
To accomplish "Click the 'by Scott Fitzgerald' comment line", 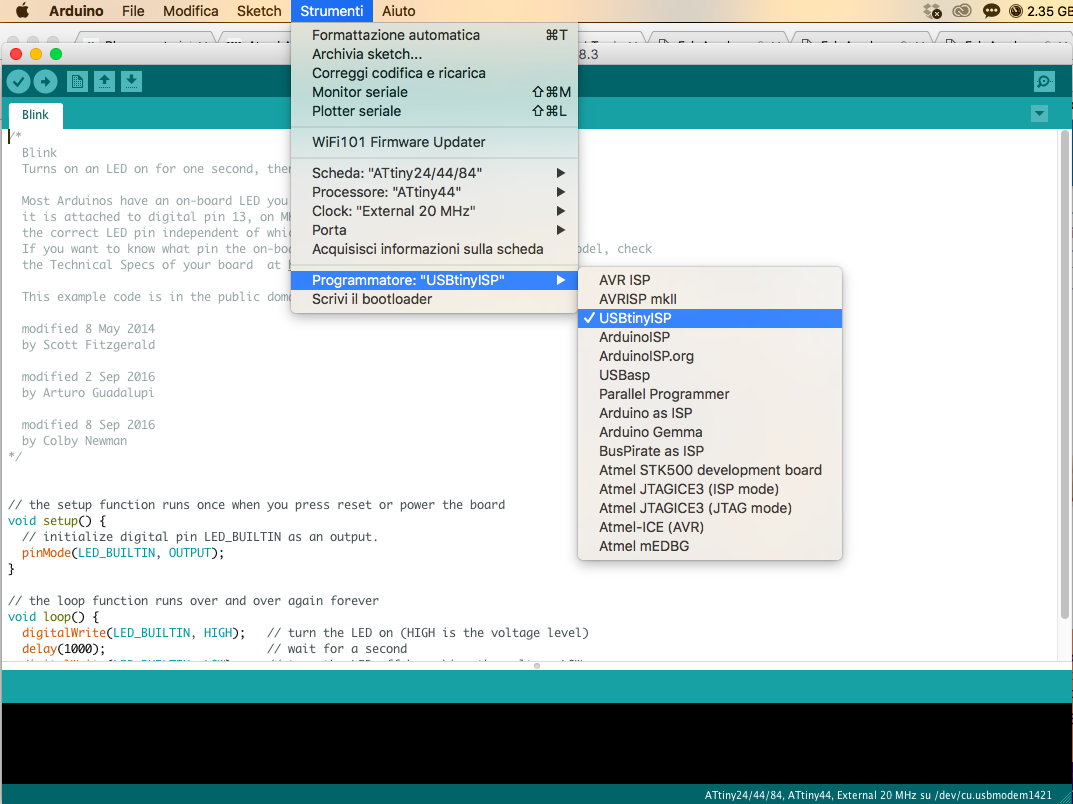I will (x=88, y=345).
